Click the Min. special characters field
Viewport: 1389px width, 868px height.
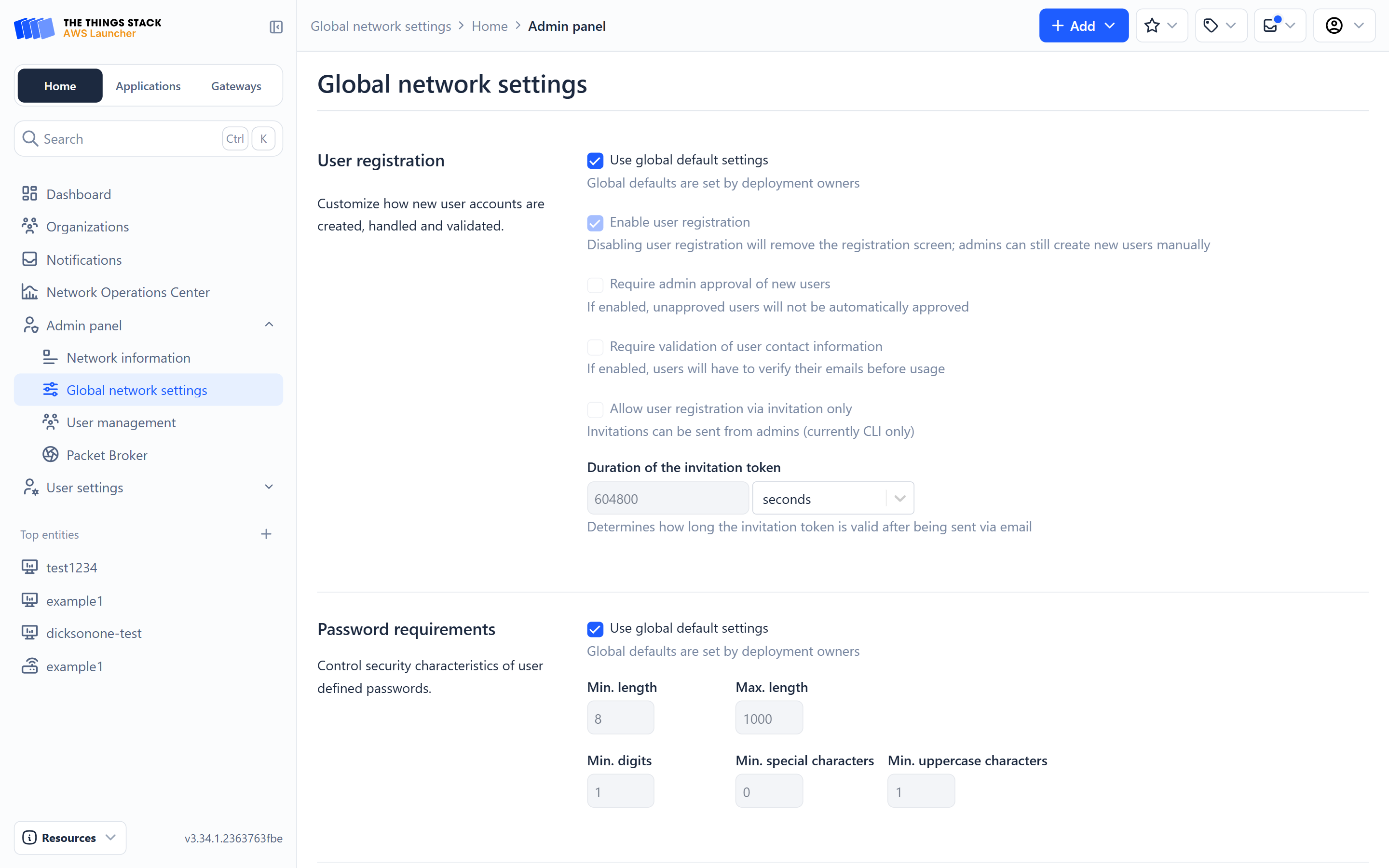click(769, 791)
